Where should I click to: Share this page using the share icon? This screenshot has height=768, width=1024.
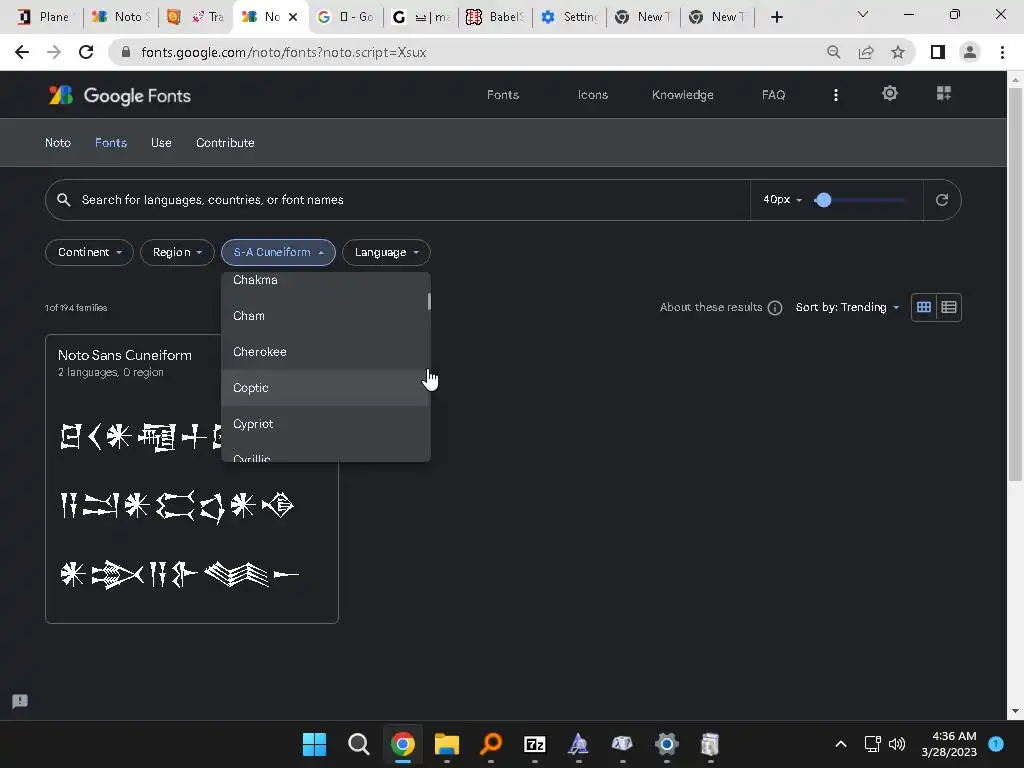866,52
